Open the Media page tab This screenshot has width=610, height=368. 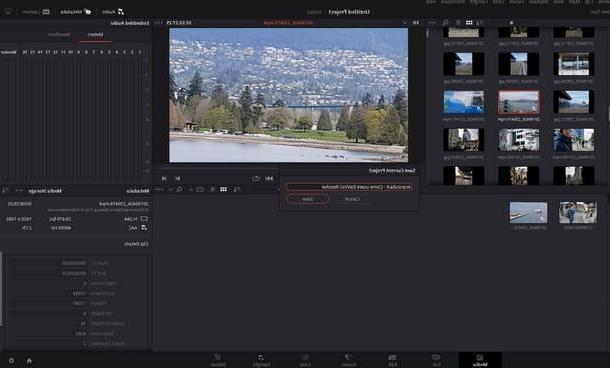480,360
